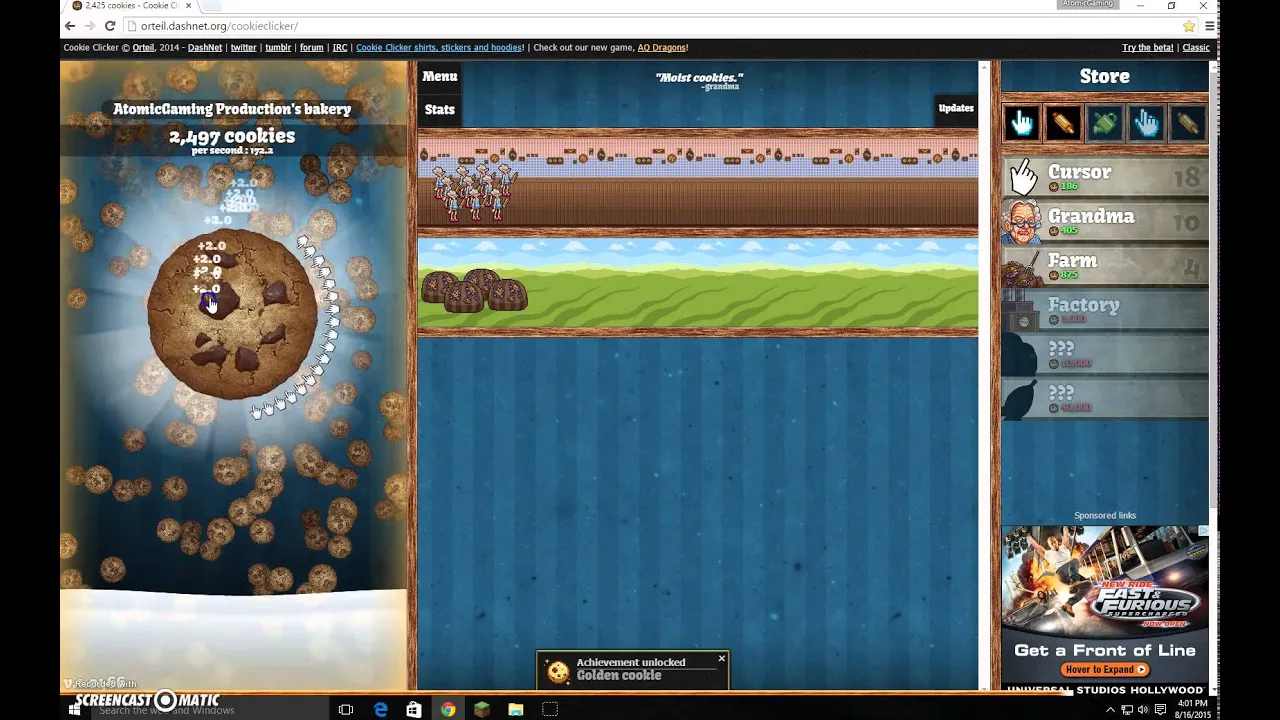
Task: Bookmark the page with the star icon
Action: pyautogui.click(x=1188, y=26)
